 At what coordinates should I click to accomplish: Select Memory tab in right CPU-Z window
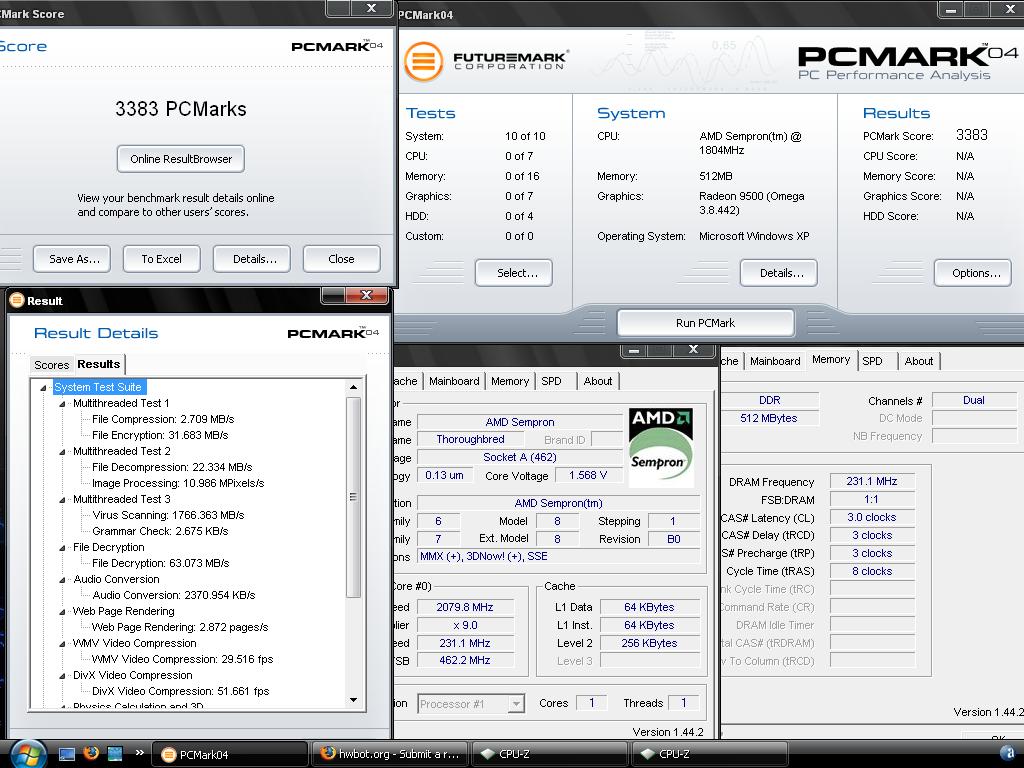click(x=831, y=359)
